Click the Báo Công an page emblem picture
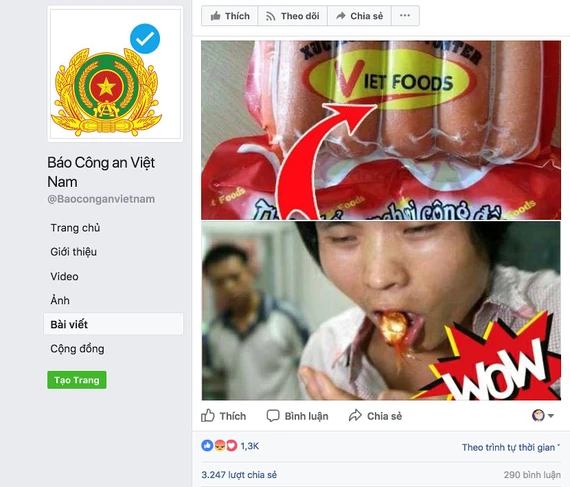Viewport: 570px width, 487px height. [115, 75]
